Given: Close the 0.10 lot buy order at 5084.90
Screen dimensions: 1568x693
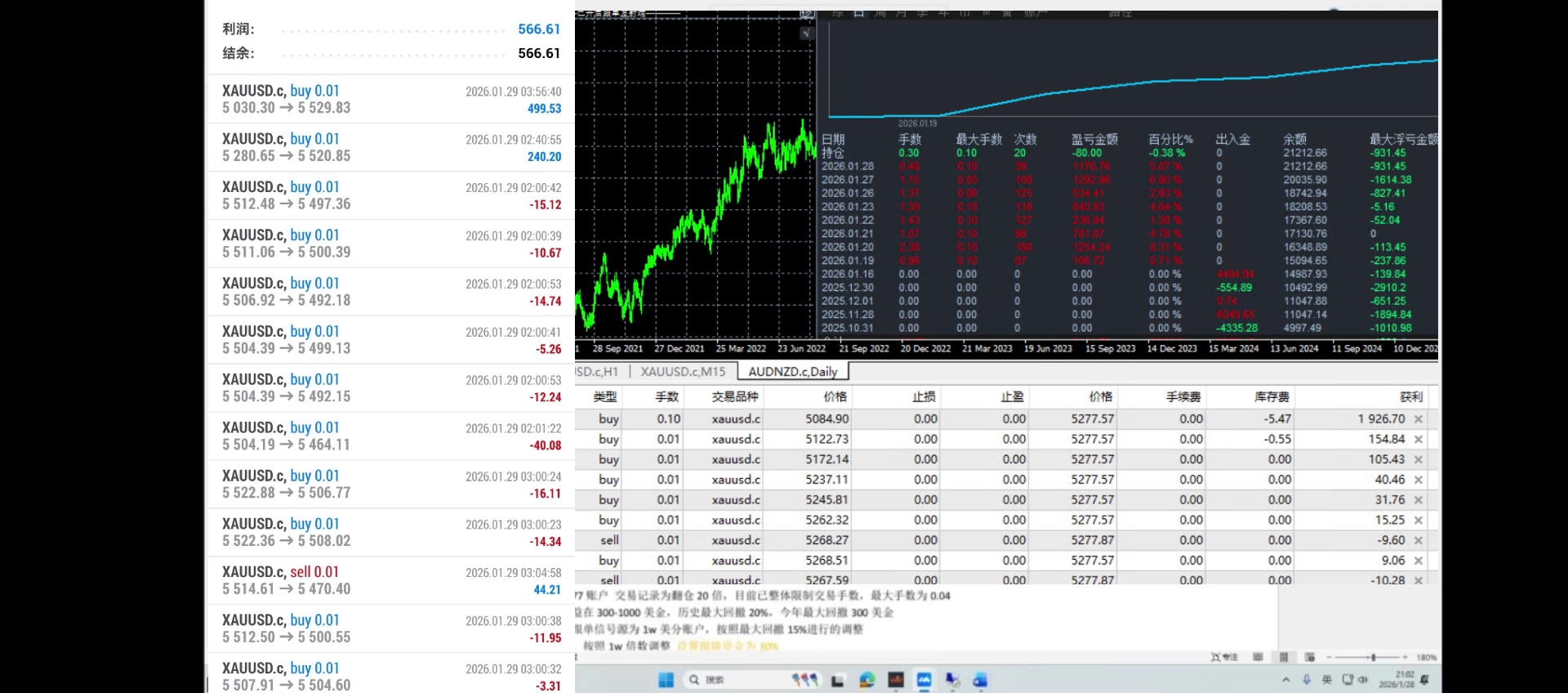Looking at the screenshot, I should pos(1419,419).
